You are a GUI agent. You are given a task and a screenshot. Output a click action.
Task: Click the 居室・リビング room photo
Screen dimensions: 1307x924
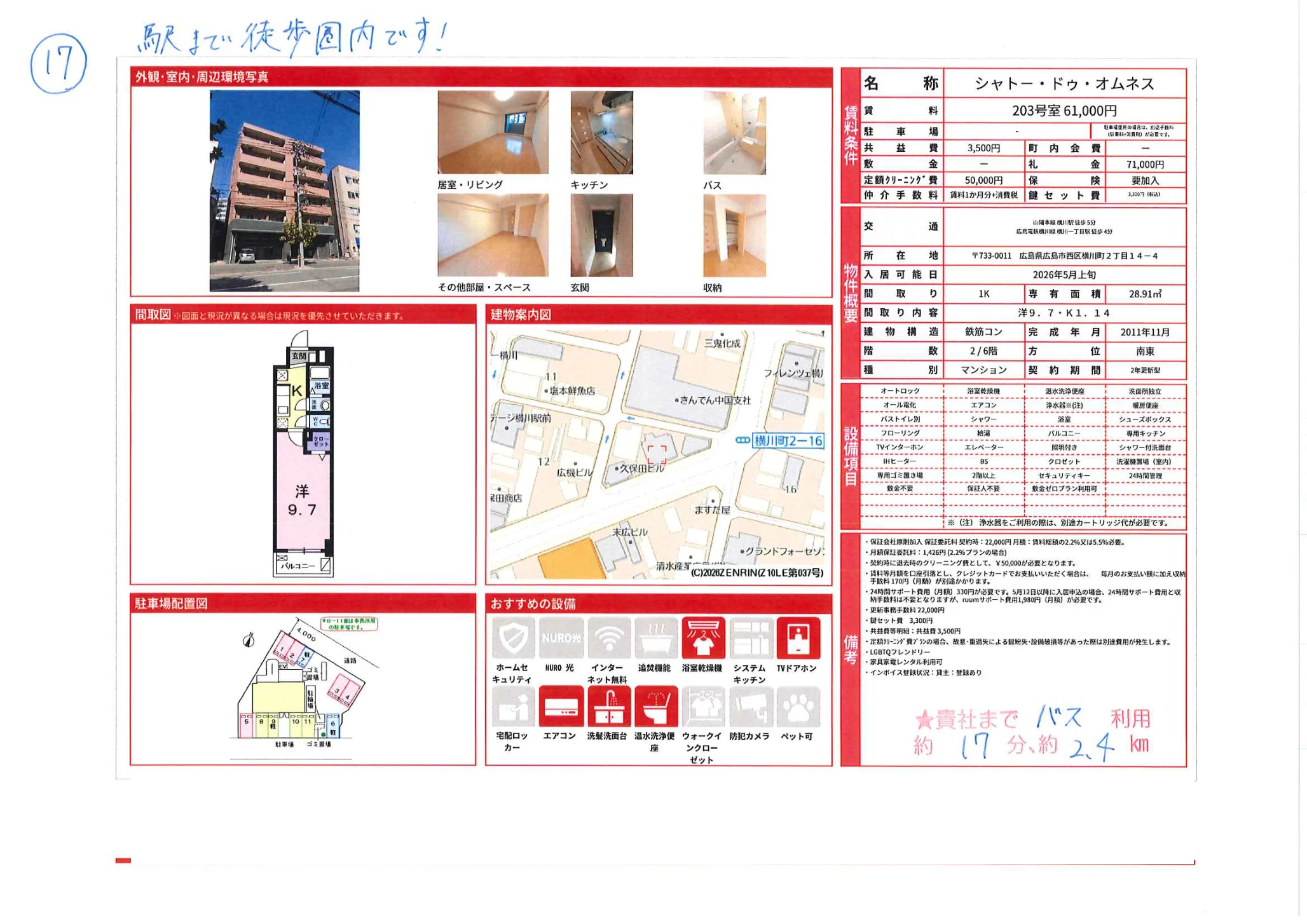(x=493, y=132)
